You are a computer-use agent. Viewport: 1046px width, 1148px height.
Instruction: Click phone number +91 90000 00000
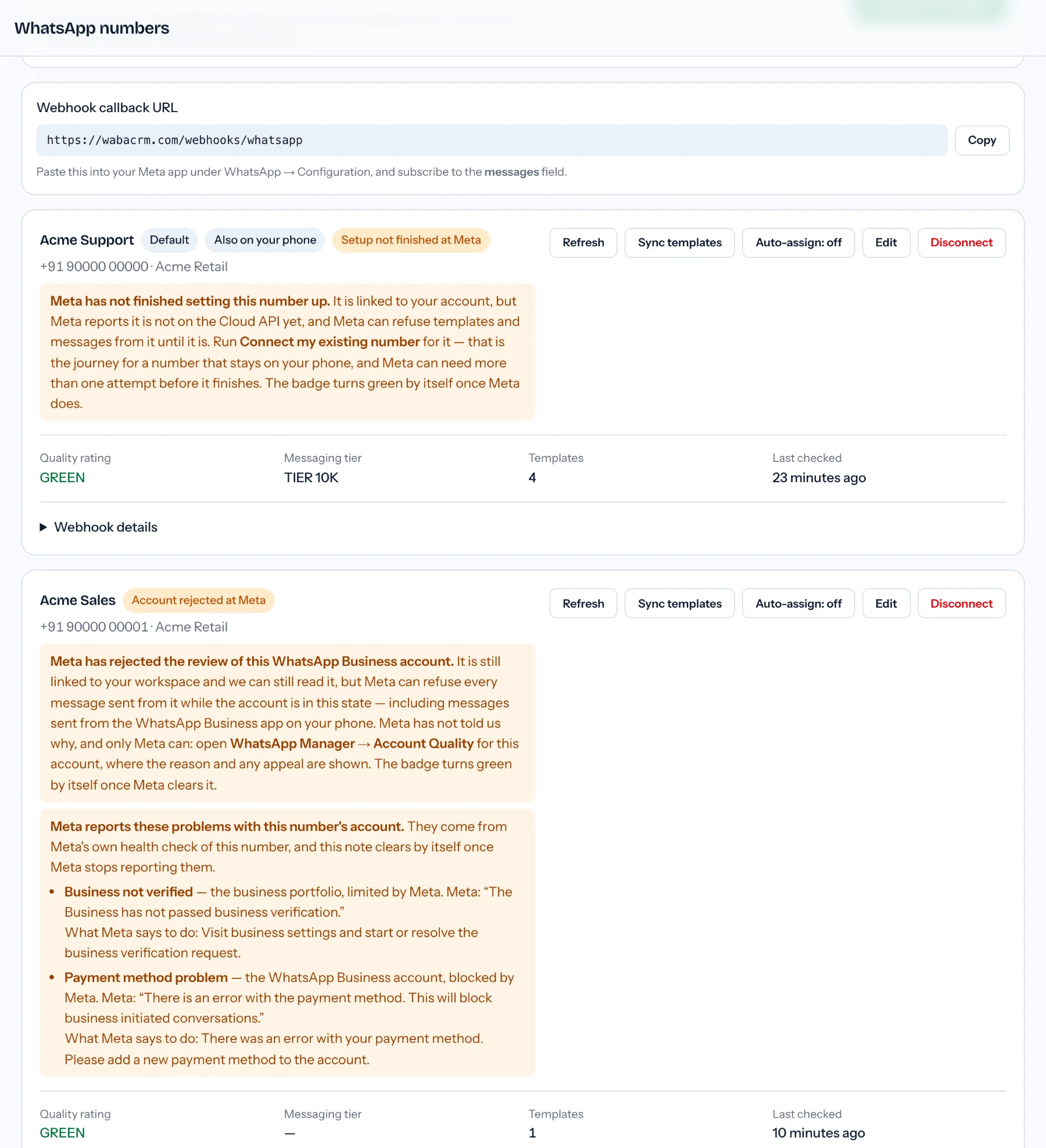coord(94,267)
